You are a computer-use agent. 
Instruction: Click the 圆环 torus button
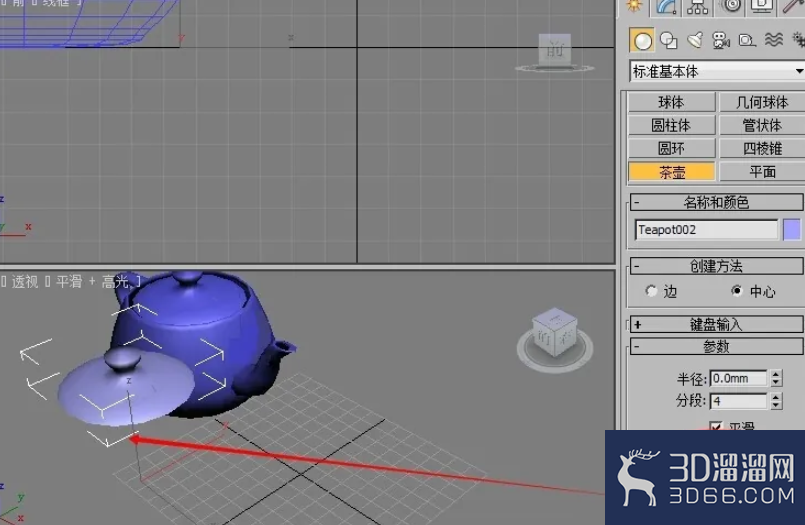click(672, 148)
